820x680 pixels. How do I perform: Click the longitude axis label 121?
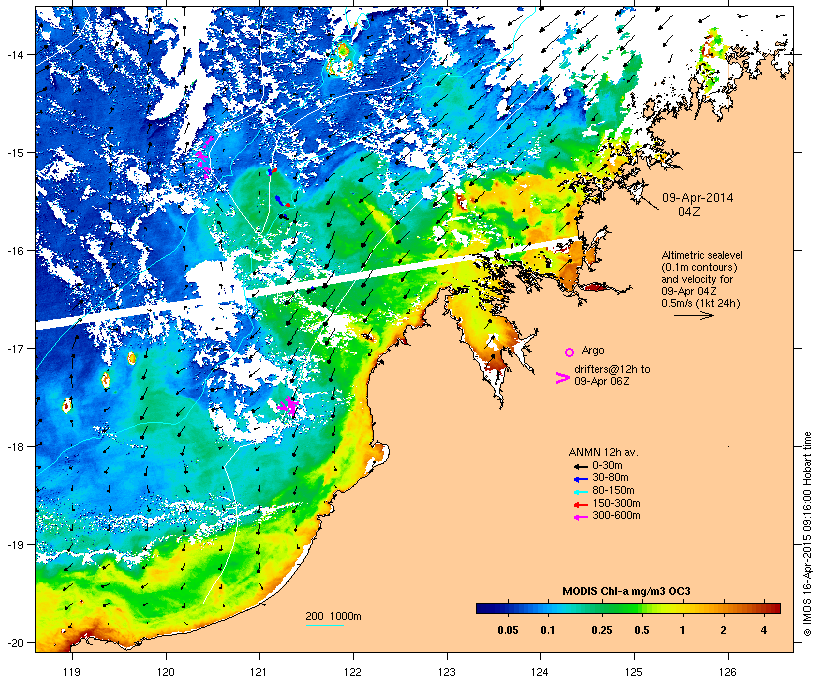point(259,672)
